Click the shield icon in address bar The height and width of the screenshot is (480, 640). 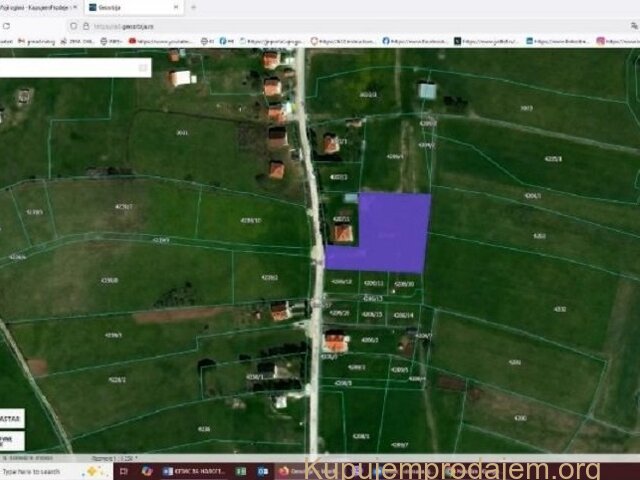pyautogui.click(x=74, y=24)
